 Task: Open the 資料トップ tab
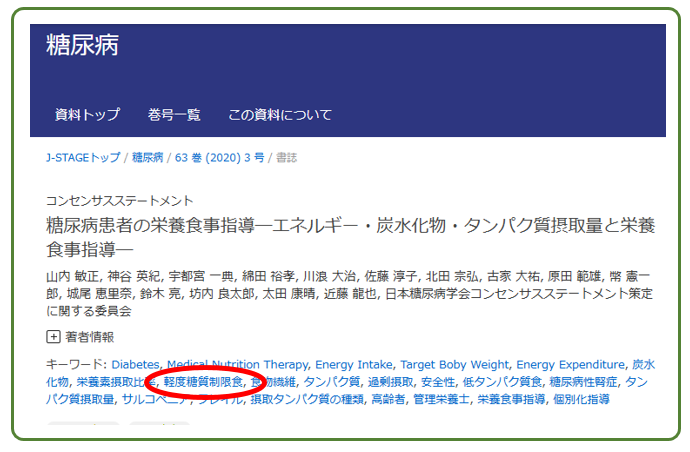coord(87,115)
